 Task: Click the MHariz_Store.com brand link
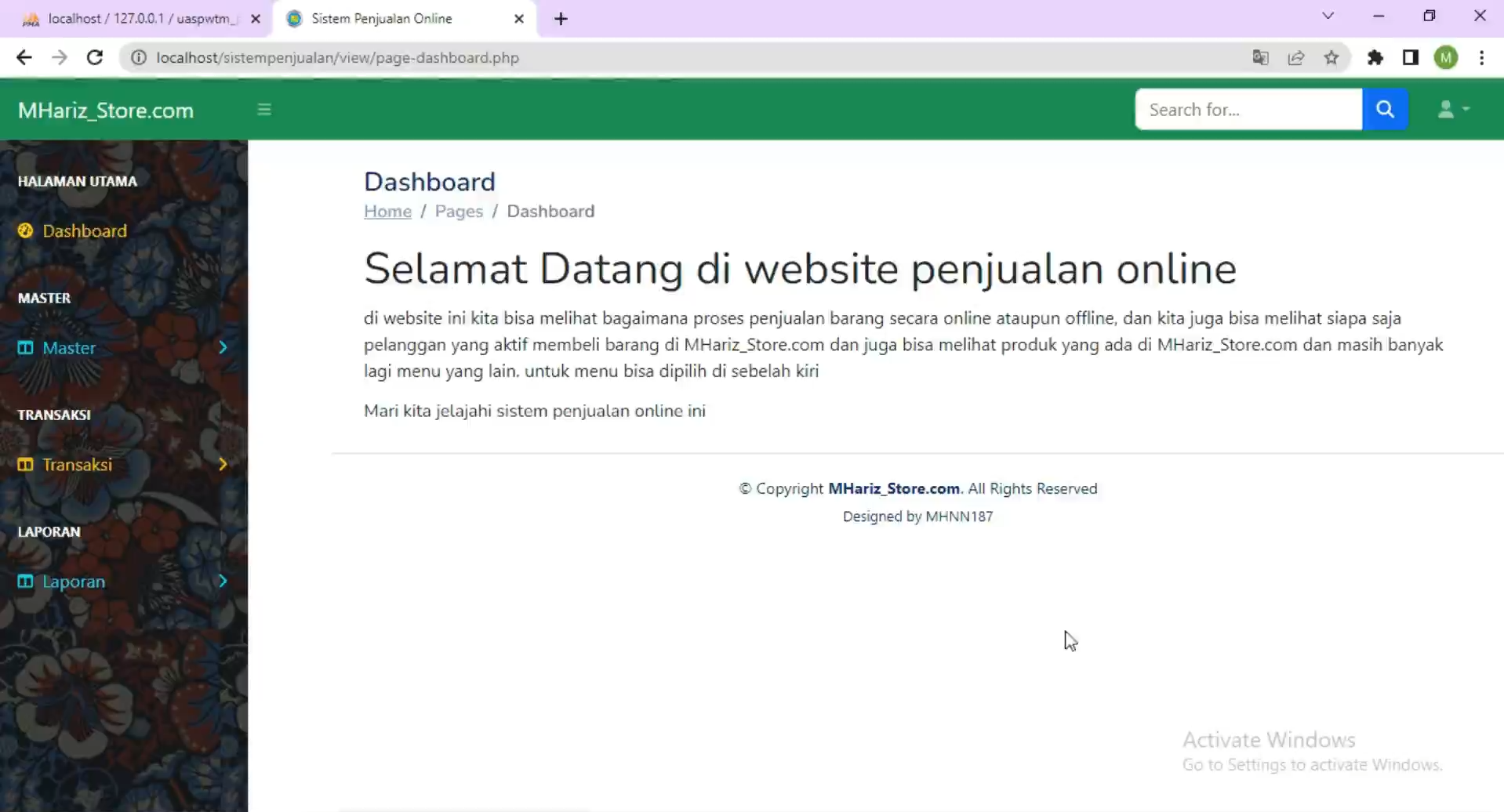105,110
